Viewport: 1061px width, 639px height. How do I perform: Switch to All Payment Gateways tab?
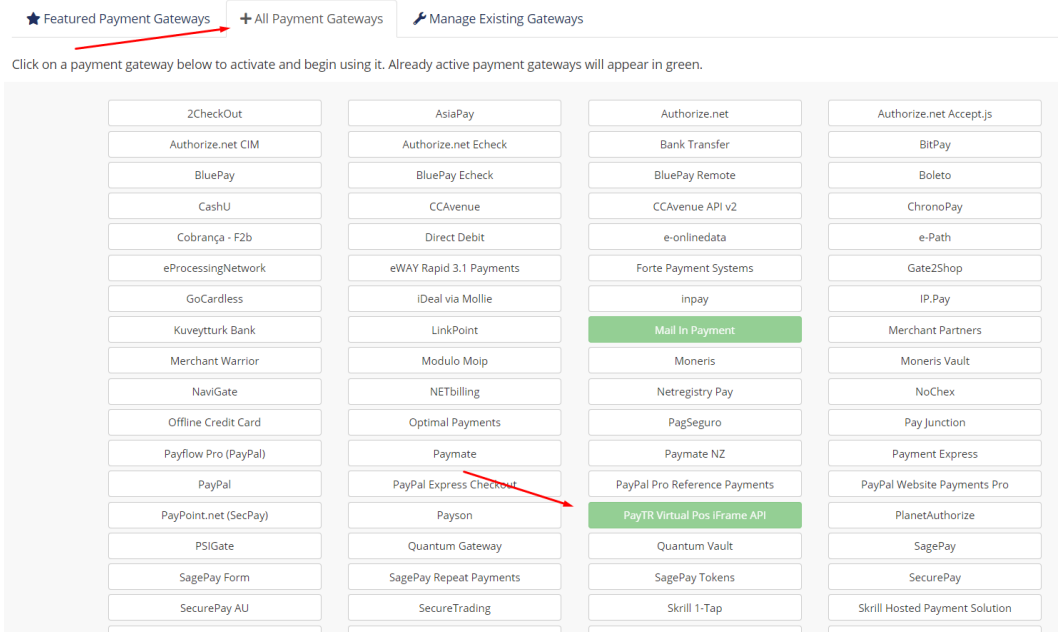(311, 19)
